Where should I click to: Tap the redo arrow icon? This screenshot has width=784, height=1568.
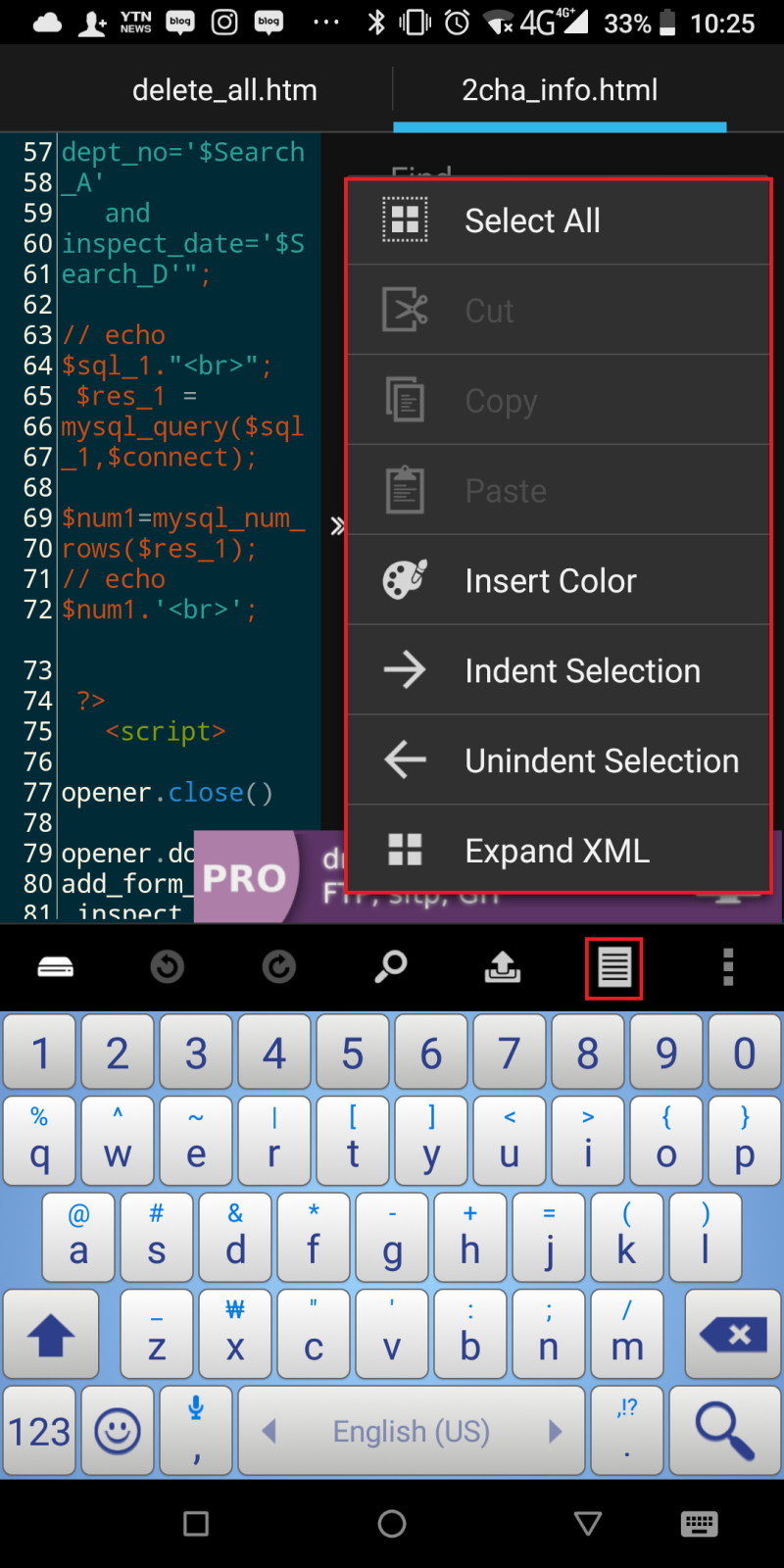279,967
